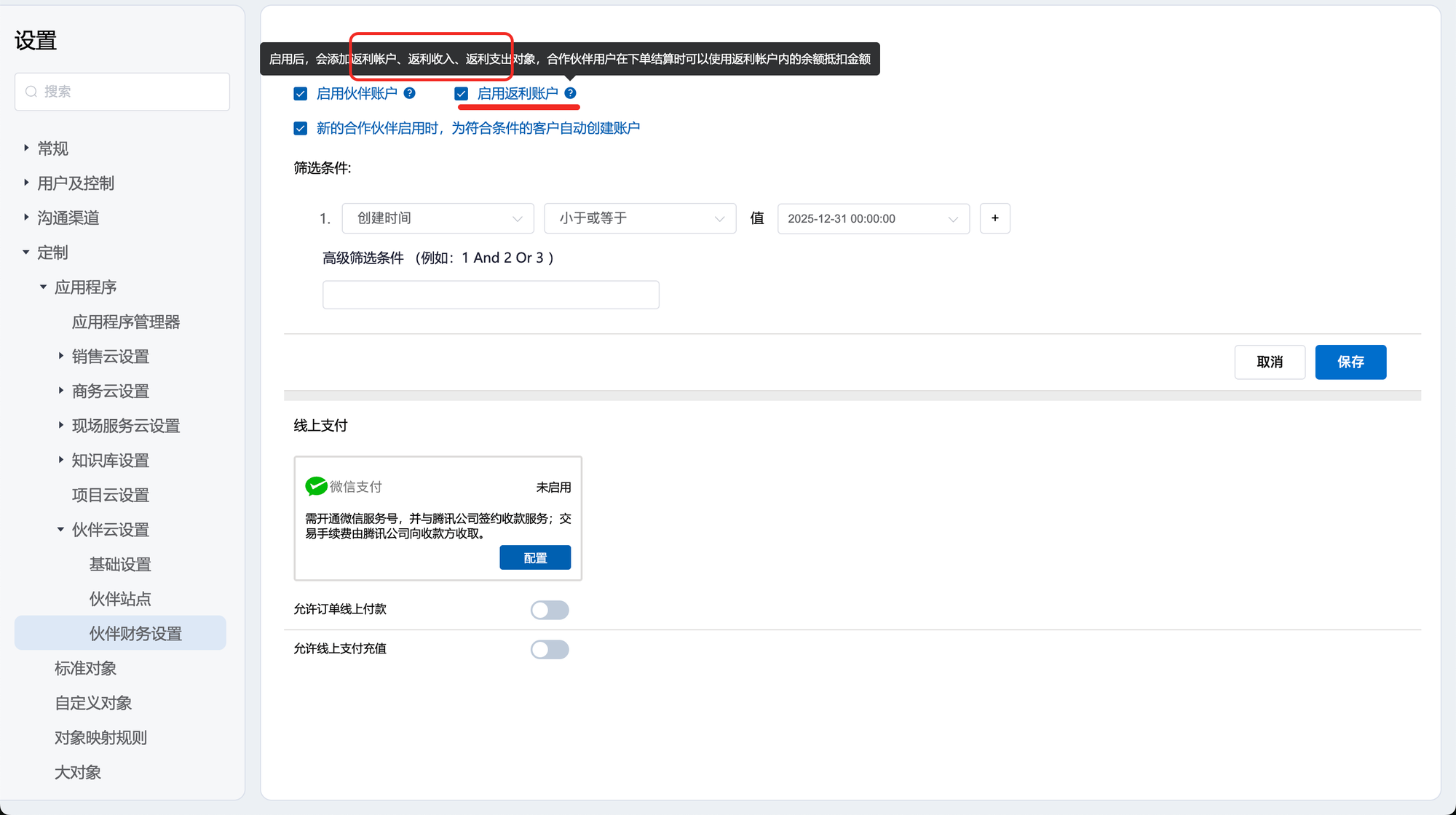This screenshot has width=1456, height=815.
Task: Click plus icon to add filter condition
Action: point(994,218)
